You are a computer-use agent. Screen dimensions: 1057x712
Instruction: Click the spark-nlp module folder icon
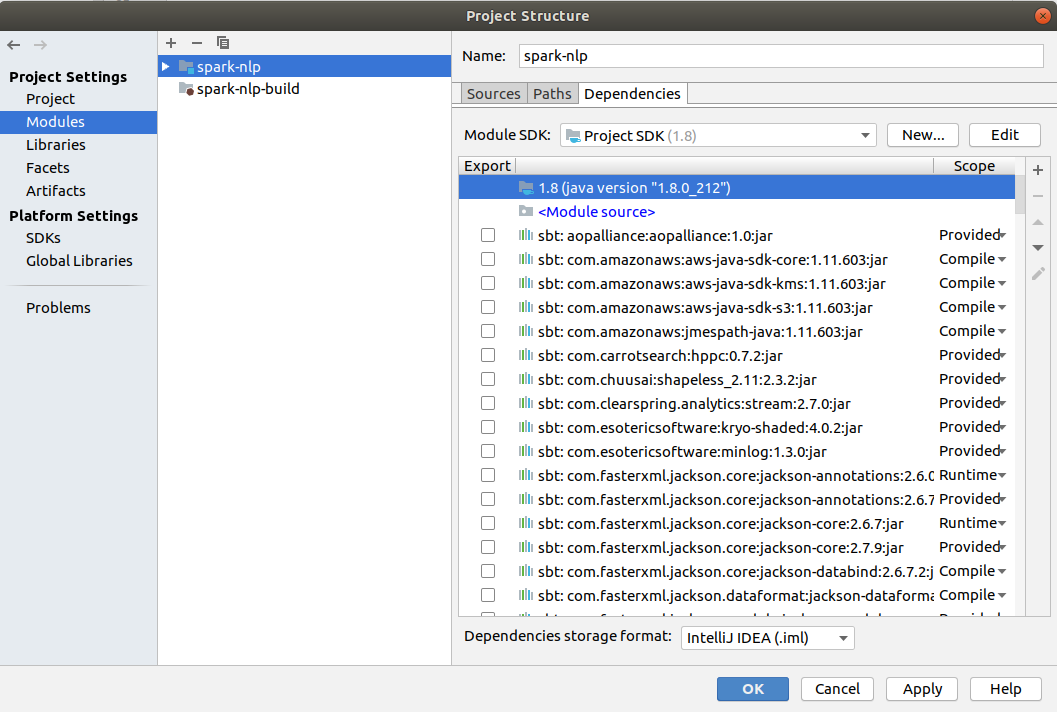point(186,66)
